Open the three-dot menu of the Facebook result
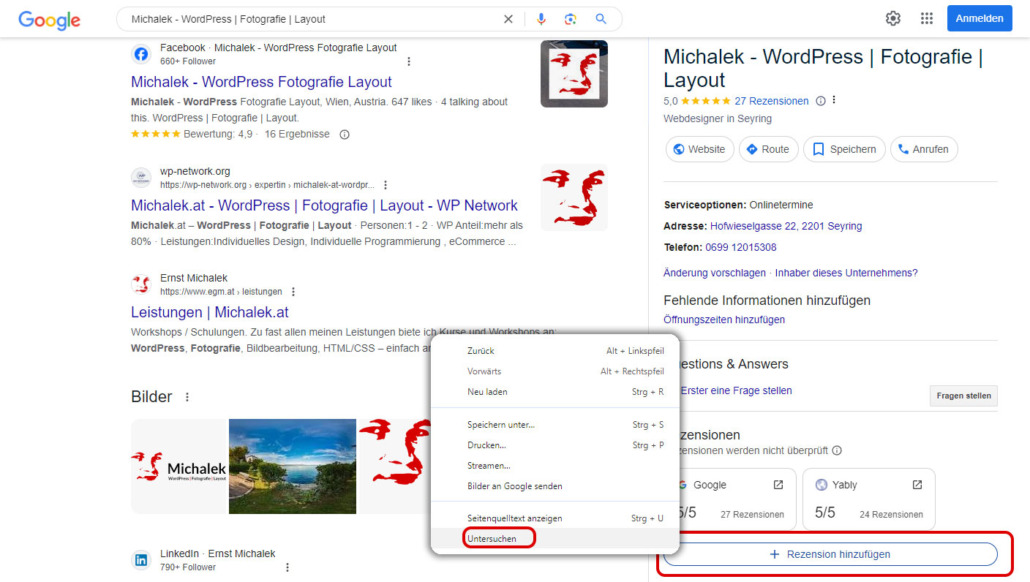The image size is (1030, 582). point(409,61)
